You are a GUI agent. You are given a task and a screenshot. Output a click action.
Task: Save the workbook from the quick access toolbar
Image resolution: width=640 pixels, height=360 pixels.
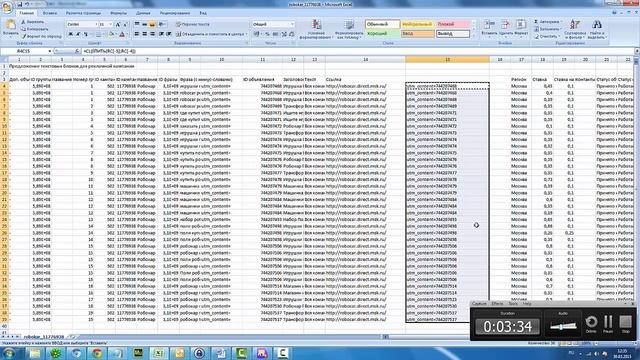20,4
